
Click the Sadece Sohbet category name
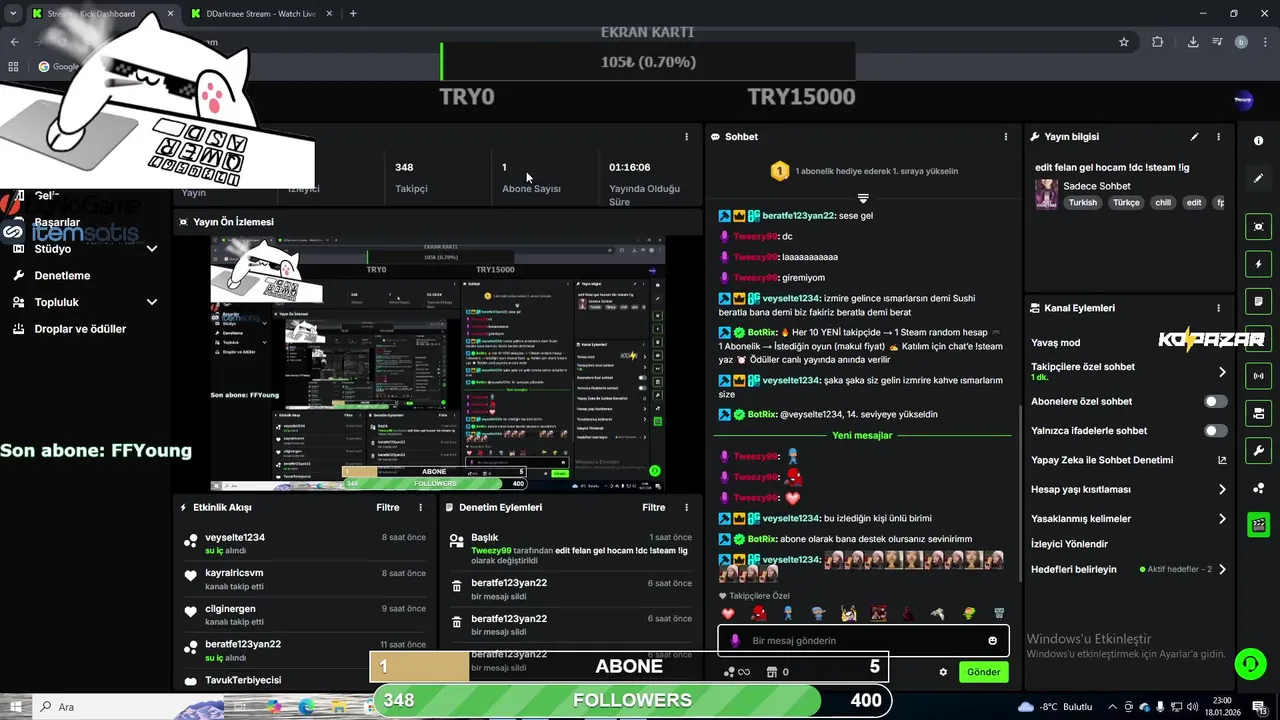(1097, 186)
